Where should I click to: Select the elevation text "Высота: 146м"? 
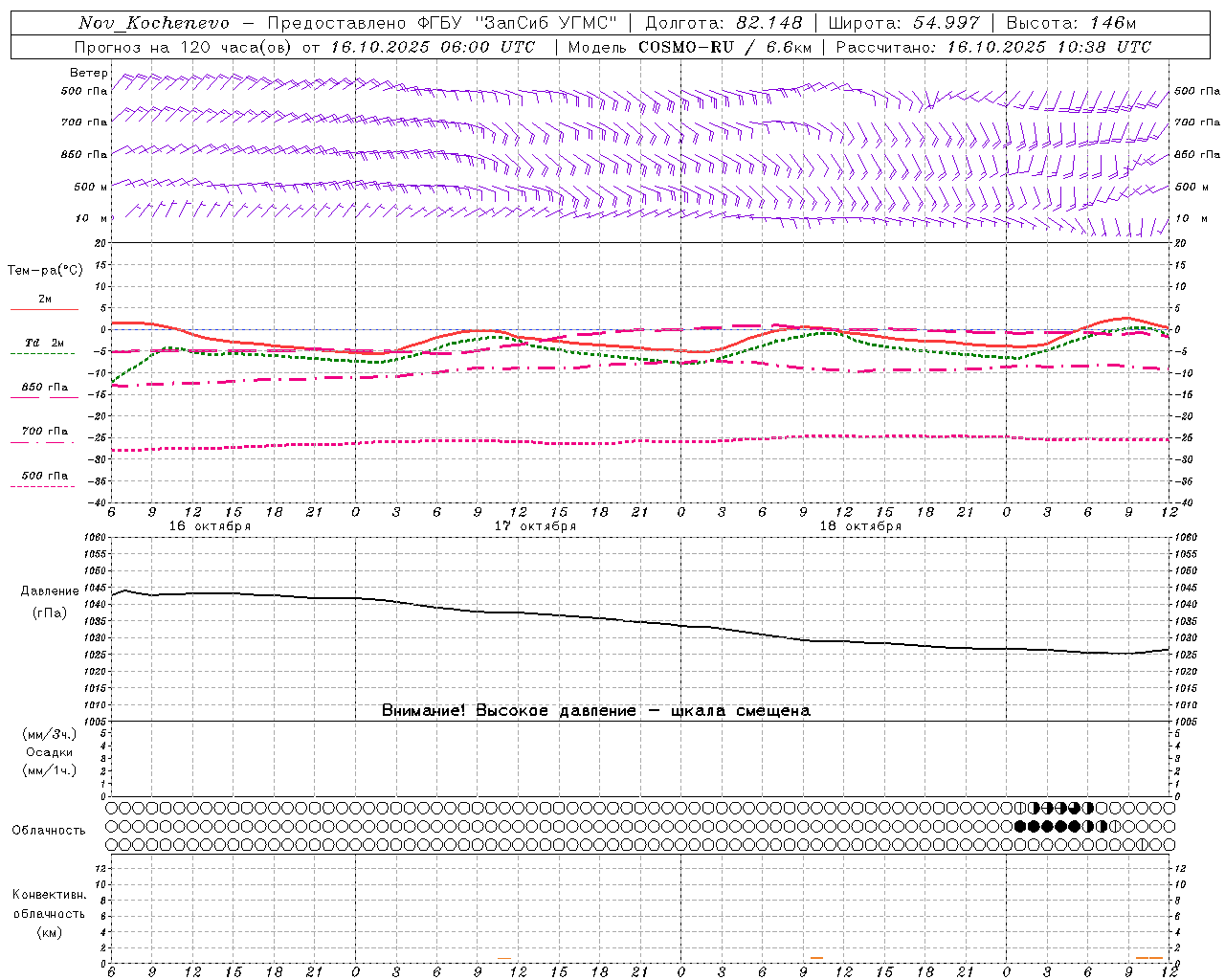[x=1071, y=23]
